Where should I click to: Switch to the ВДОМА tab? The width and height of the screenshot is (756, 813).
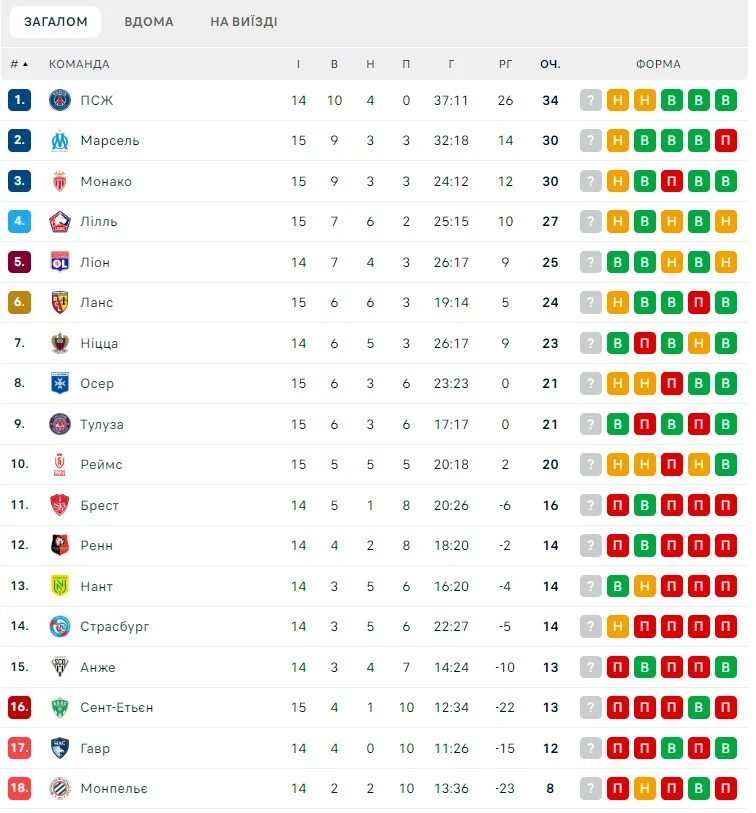149,21
